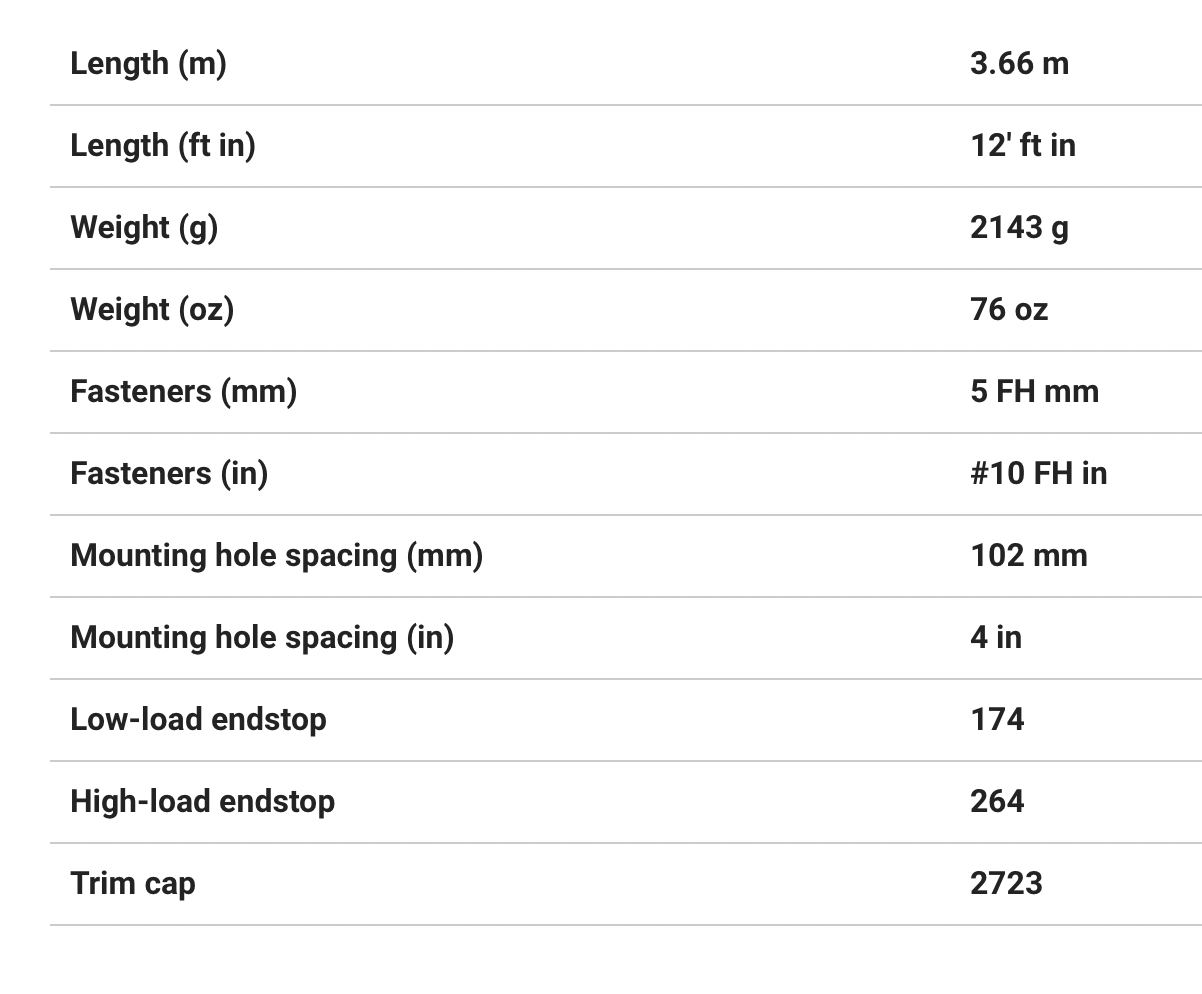Select the 5 FH mm value

[x=1034, y=391]
